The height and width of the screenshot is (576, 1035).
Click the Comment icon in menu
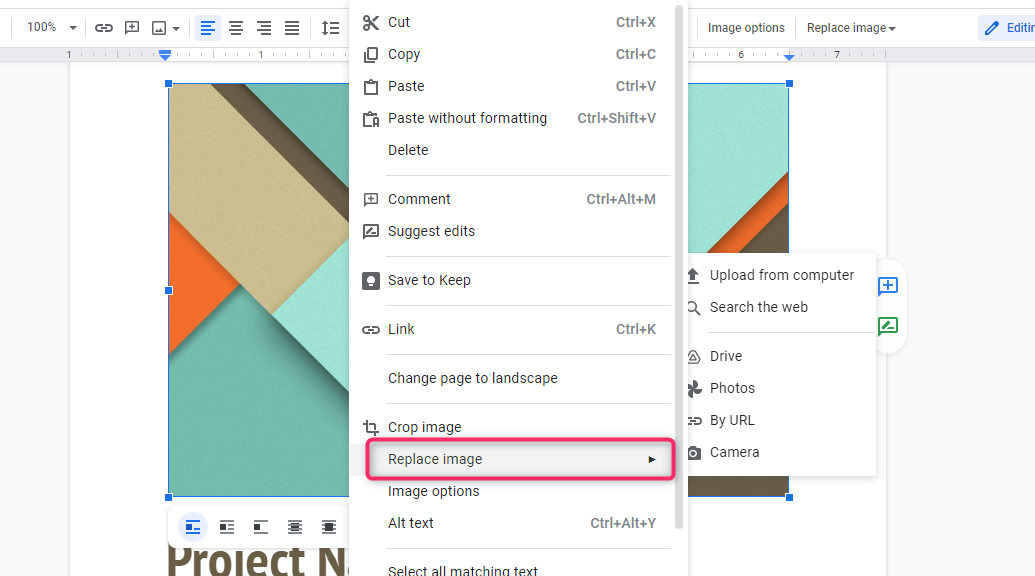pos(371,199)
